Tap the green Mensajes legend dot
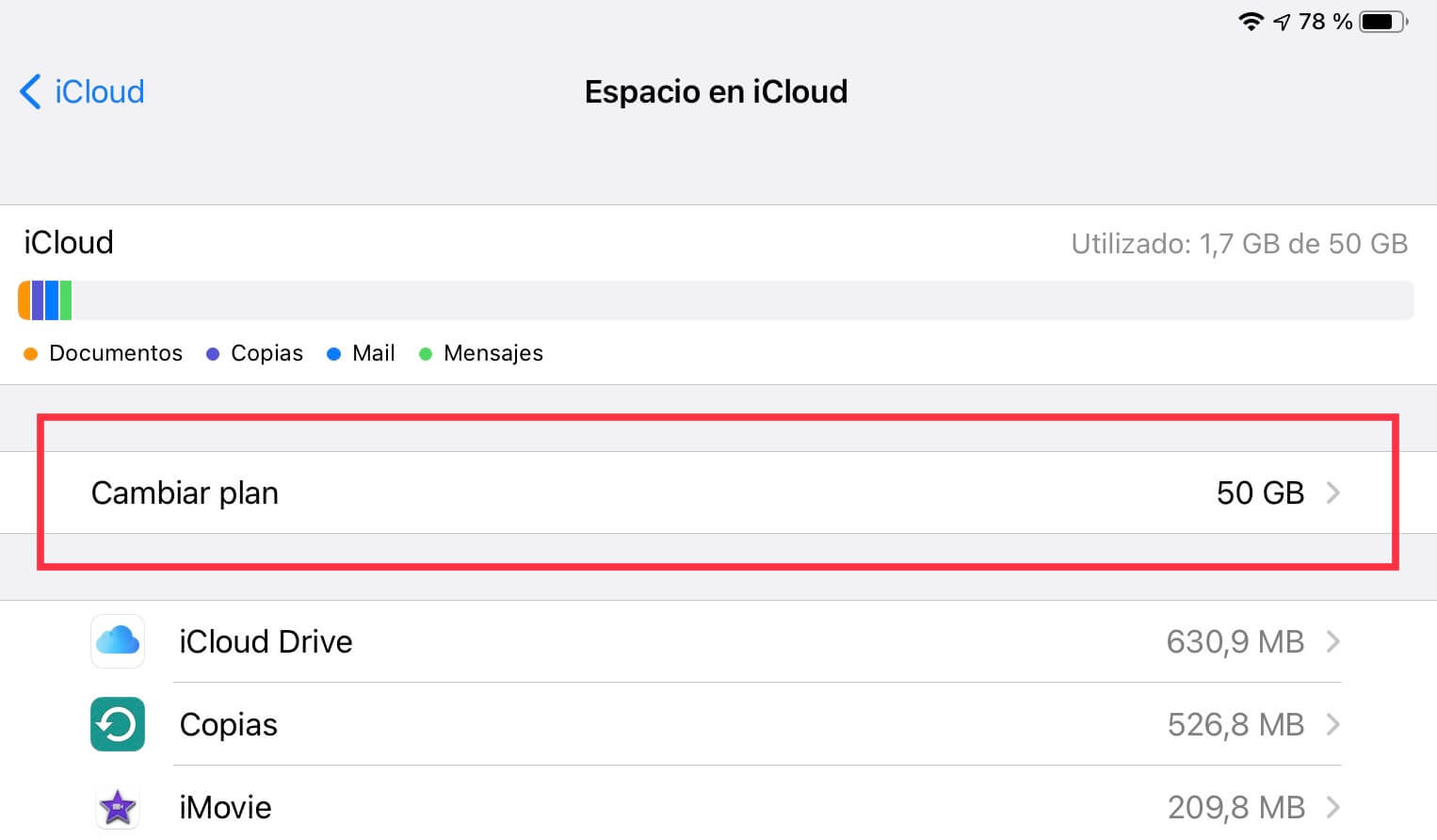Viewport: 1437px width, 840px height. [426, 353]
